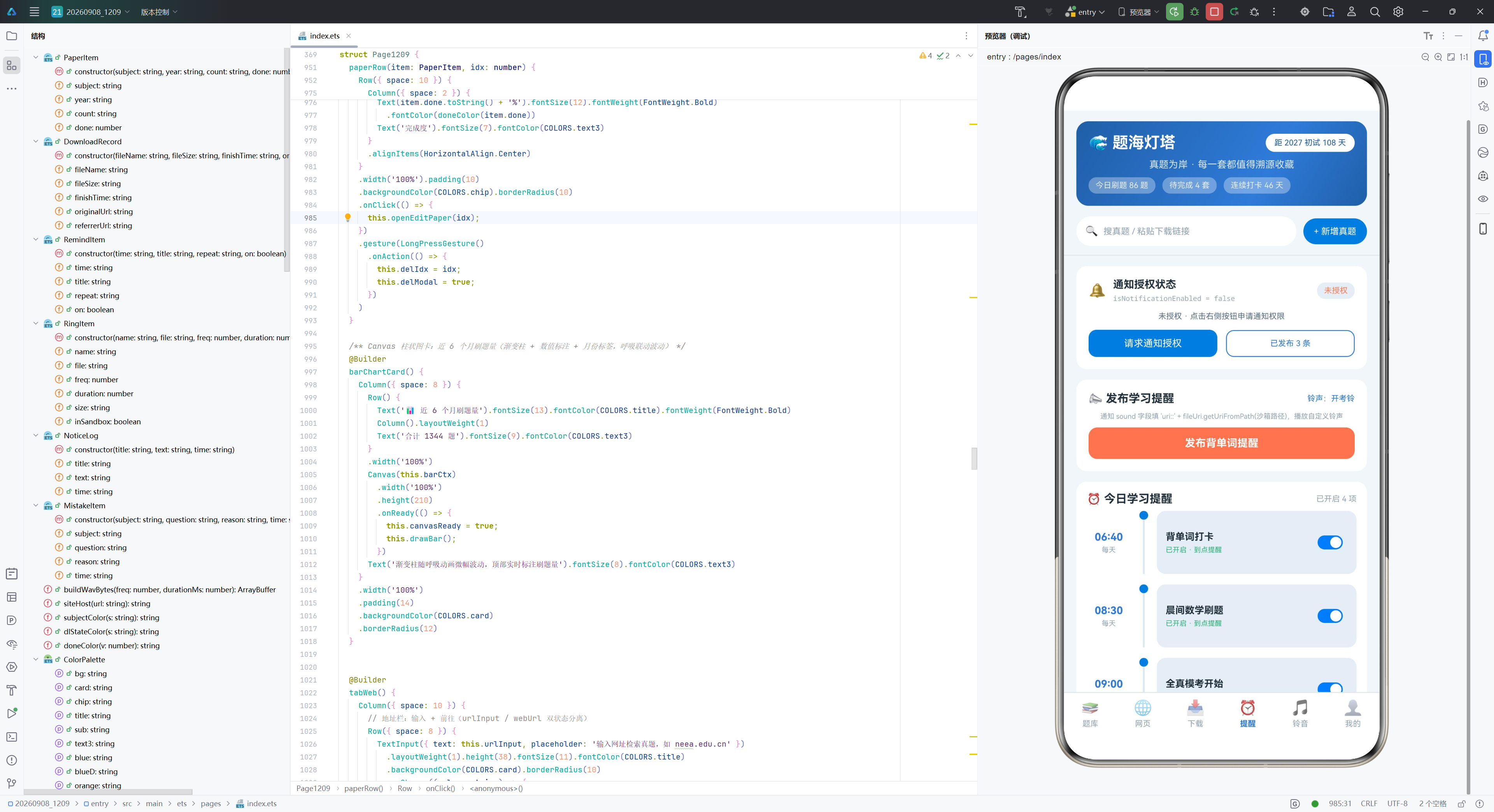Open the entry run configuration dropdown

click(1085, 12)
